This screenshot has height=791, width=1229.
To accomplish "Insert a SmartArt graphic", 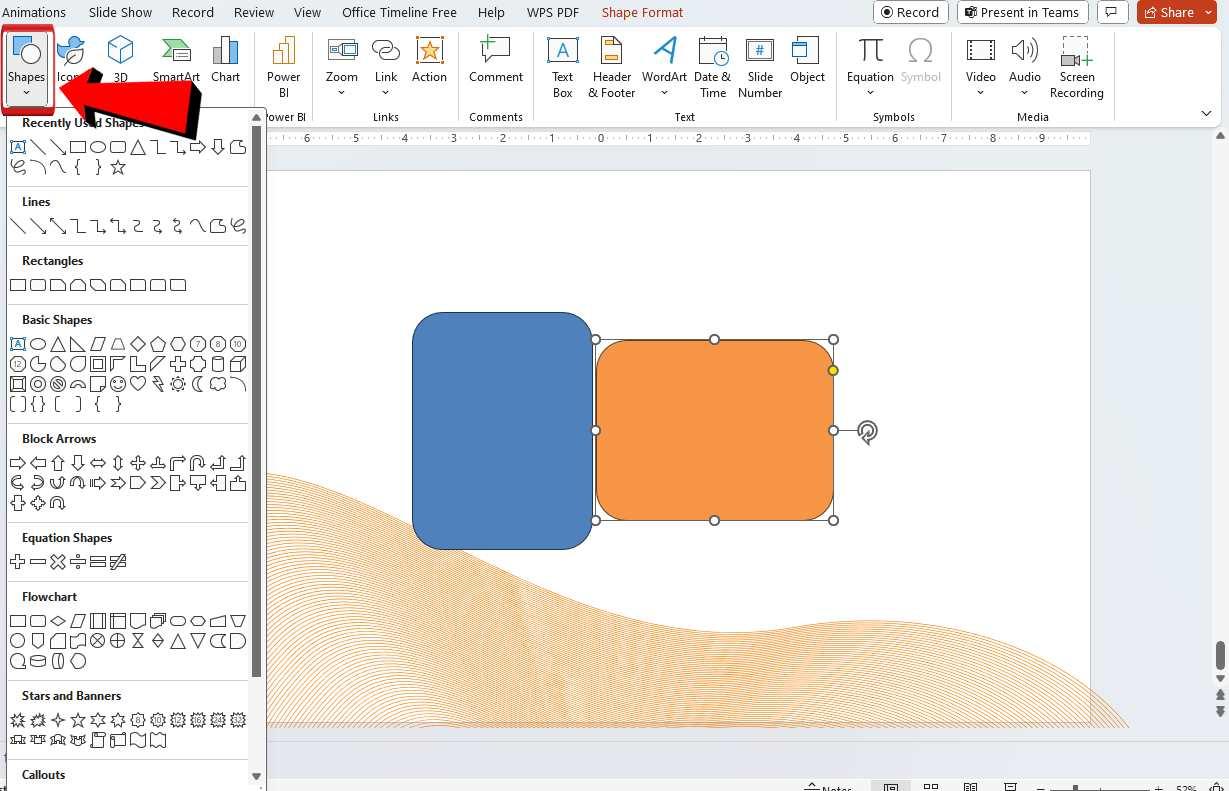I will point(176,62).
